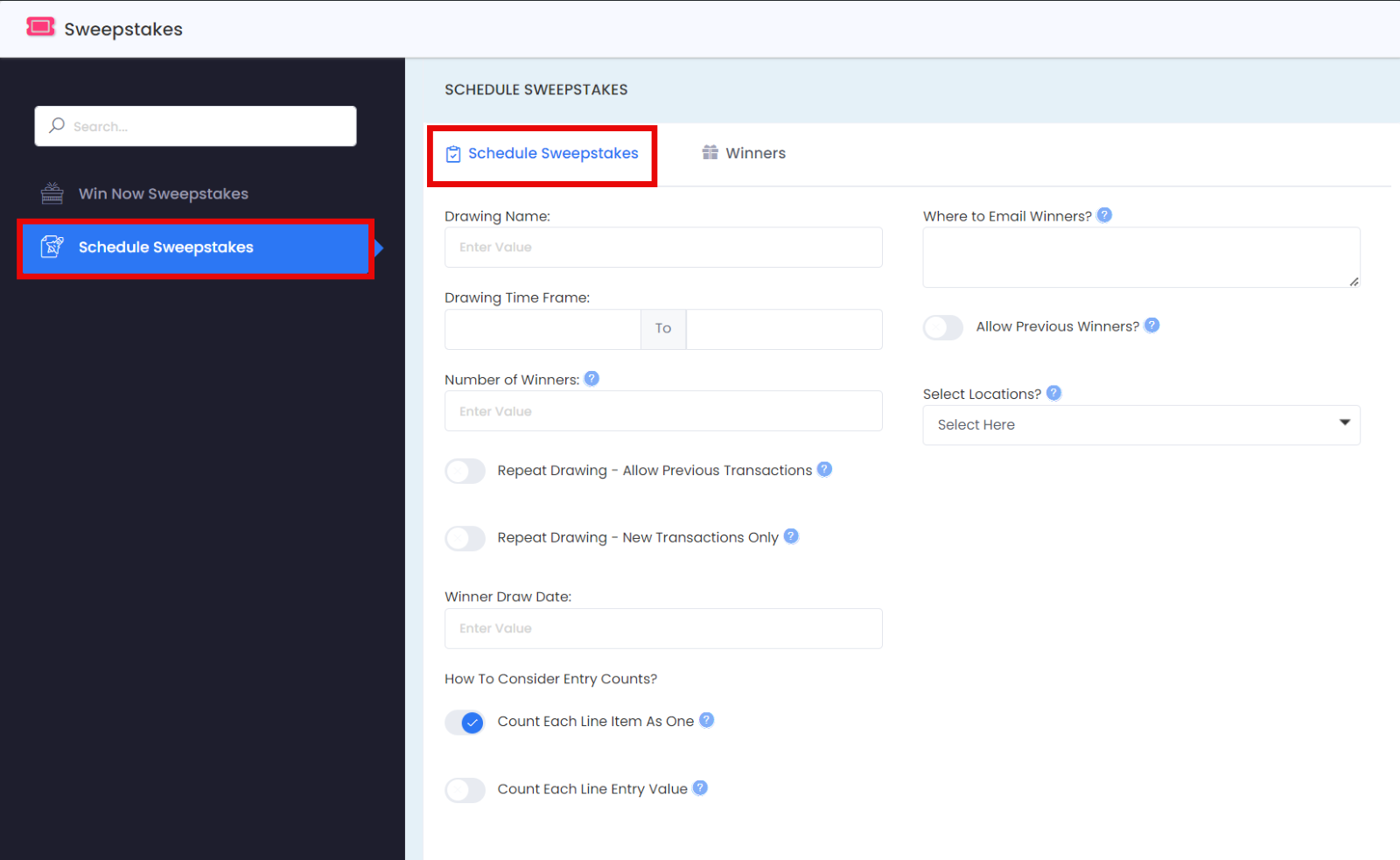Click the Drawing Time Frame start field
Screen dimensions: 1400x860
pyautogui.click(x=542, y=329)
